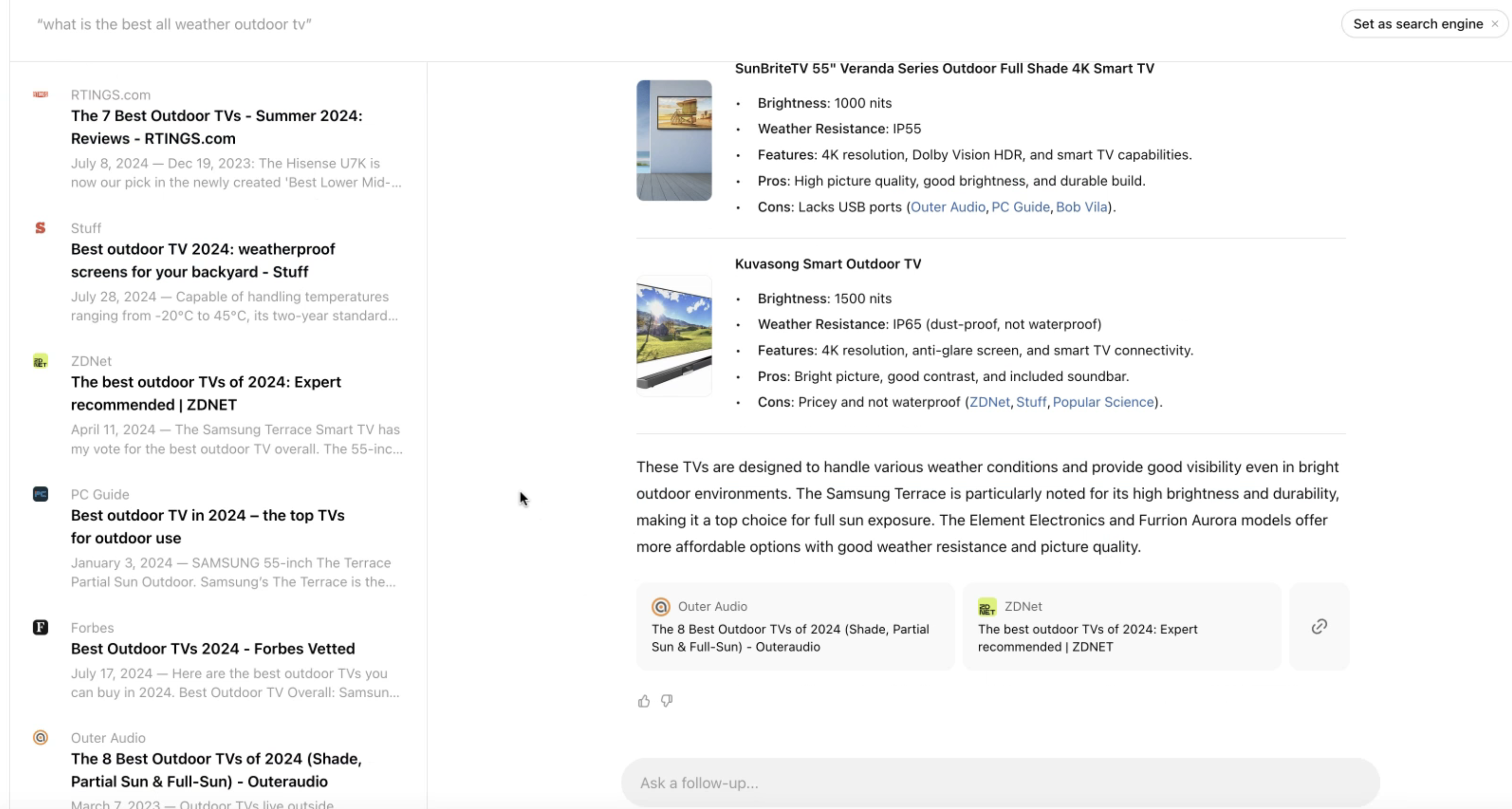Click the Ask a follow-up input field
1512x809 pixels.
[1000, 783]
